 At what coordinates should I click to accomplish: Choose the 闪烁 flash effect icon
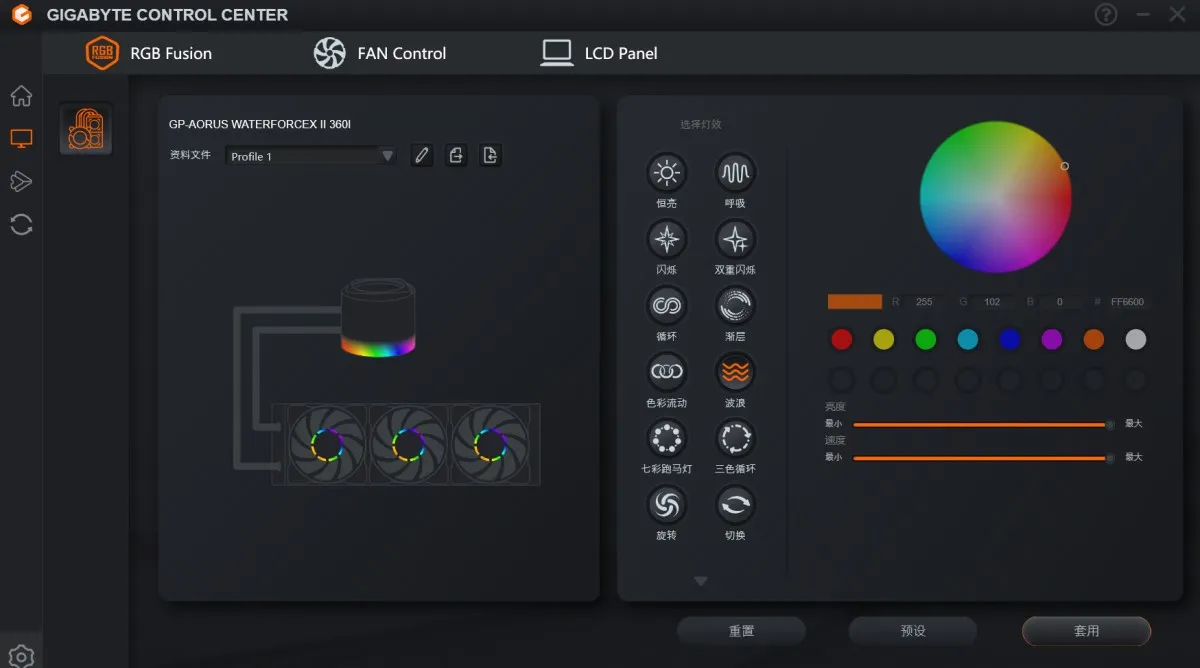666,239
